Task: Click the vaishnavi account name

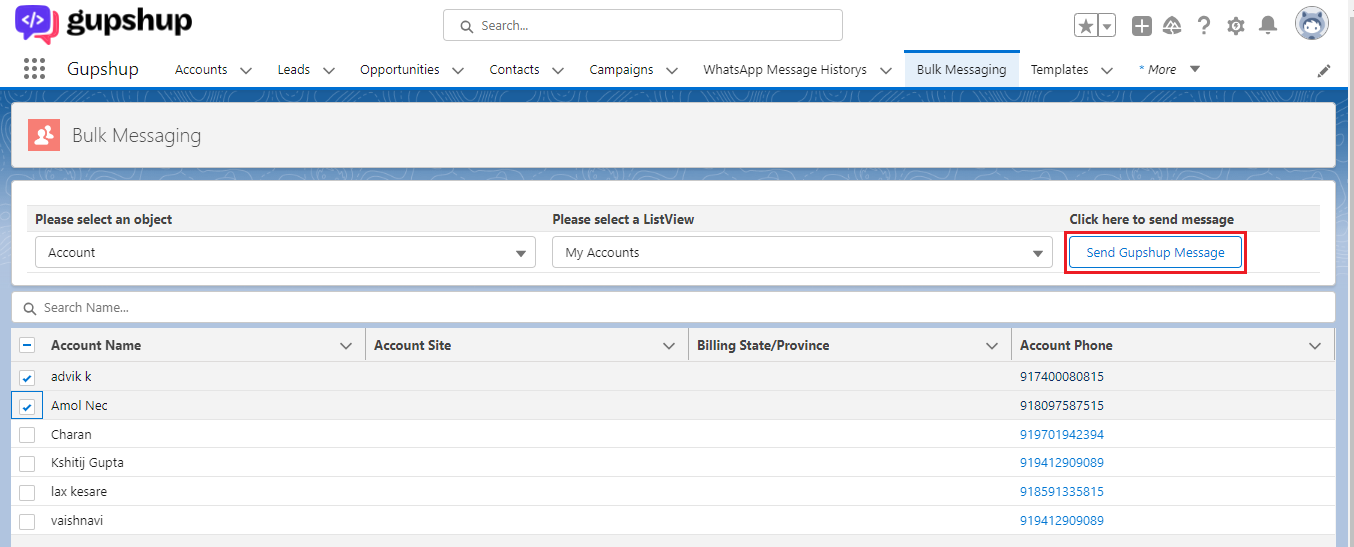Action: pos(77,521)
